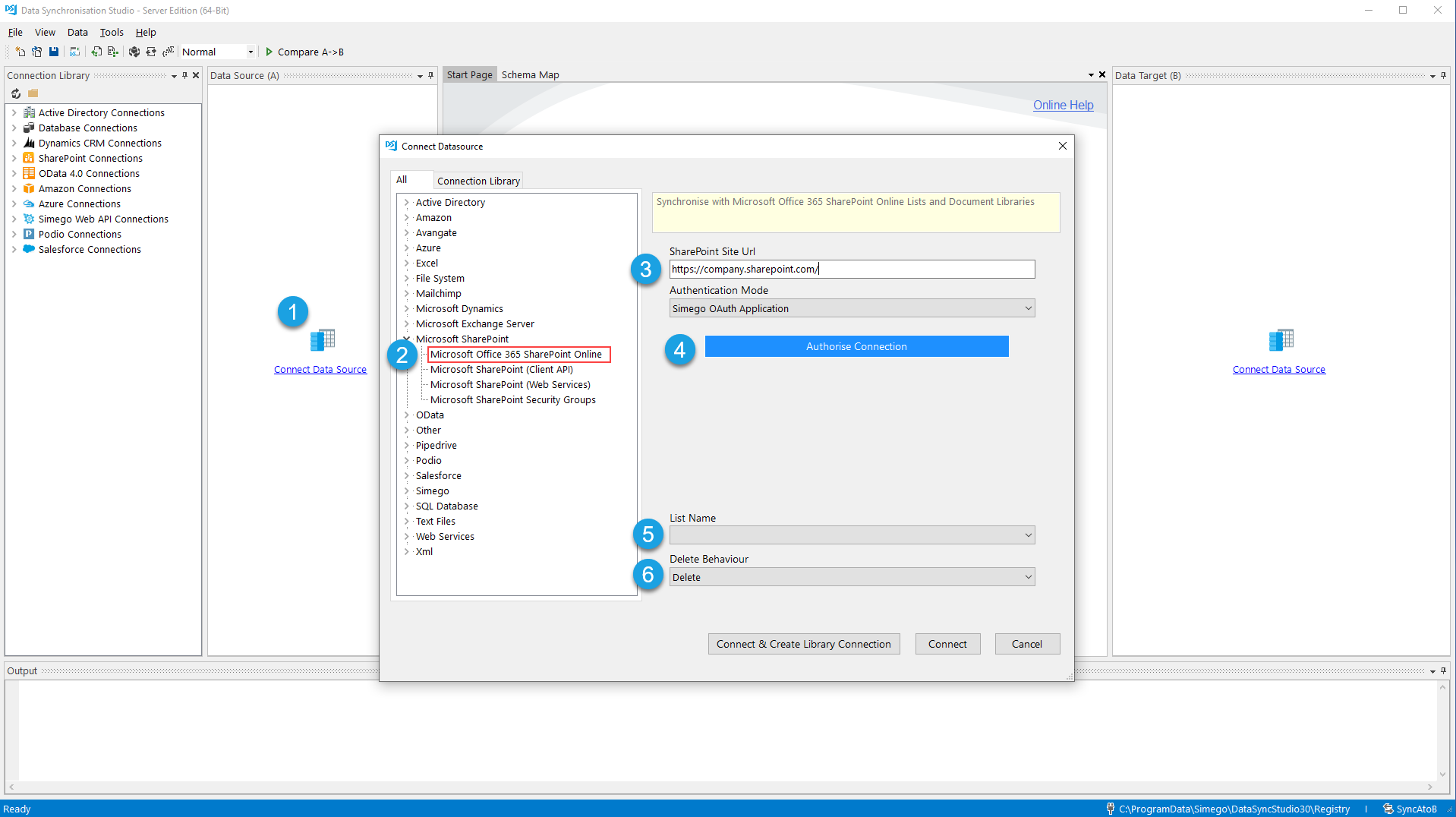Switch to the Start Page tab
The image size is (1456, 817).
[469, 74]
